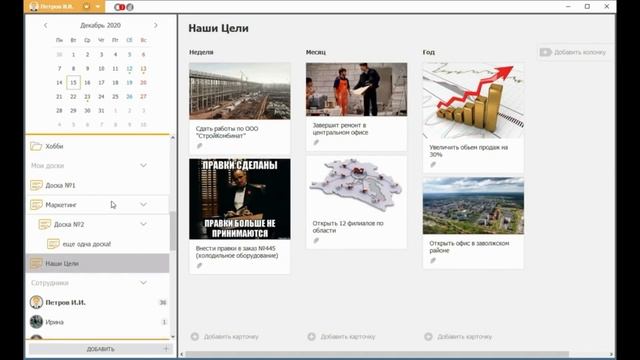Screen dimensions: 640x360
Task: Go to the next calendar month
Action: click(156, 25)
